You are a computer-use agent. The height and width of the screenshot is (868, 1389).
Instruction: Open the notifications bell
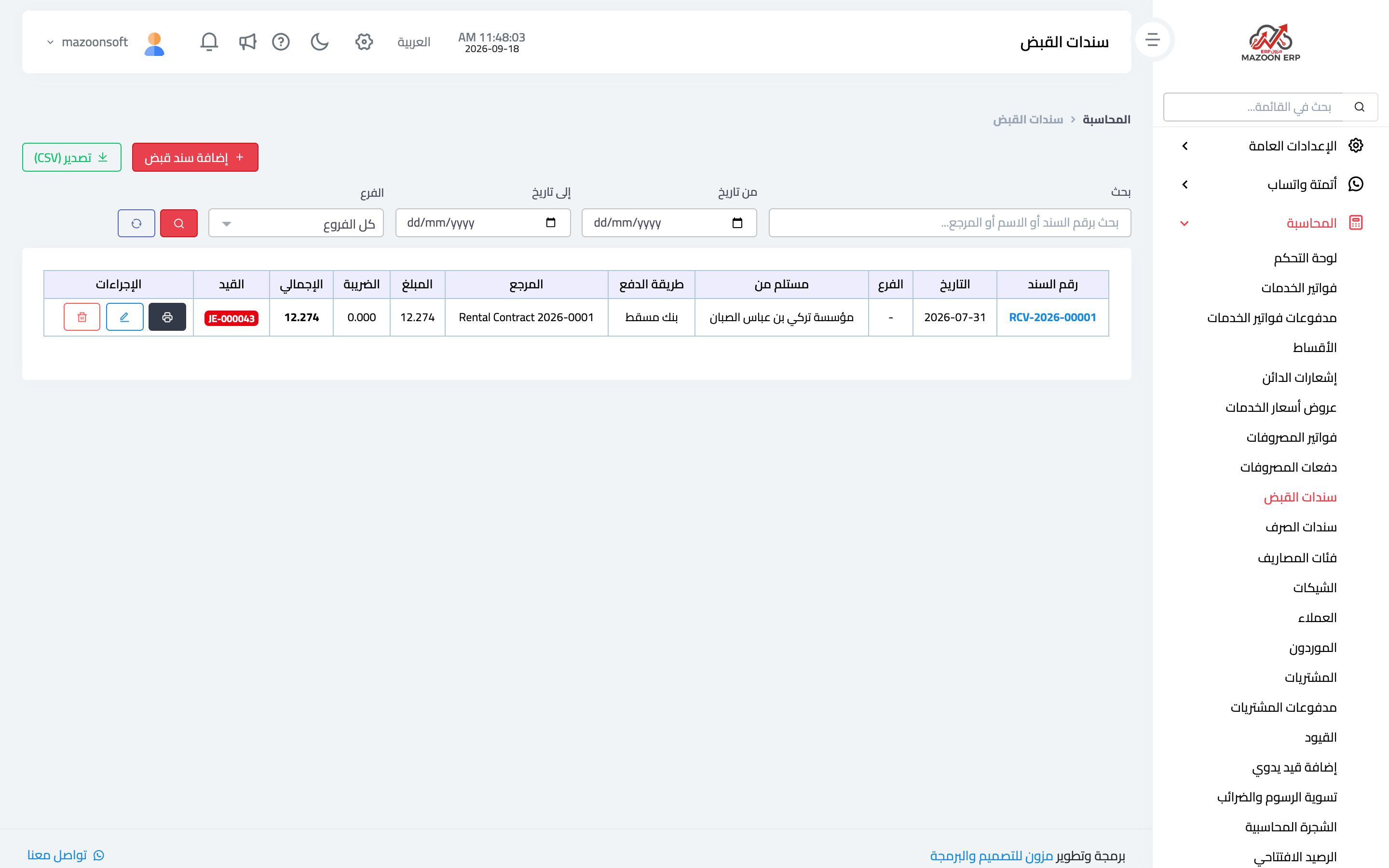coord(209,42)
